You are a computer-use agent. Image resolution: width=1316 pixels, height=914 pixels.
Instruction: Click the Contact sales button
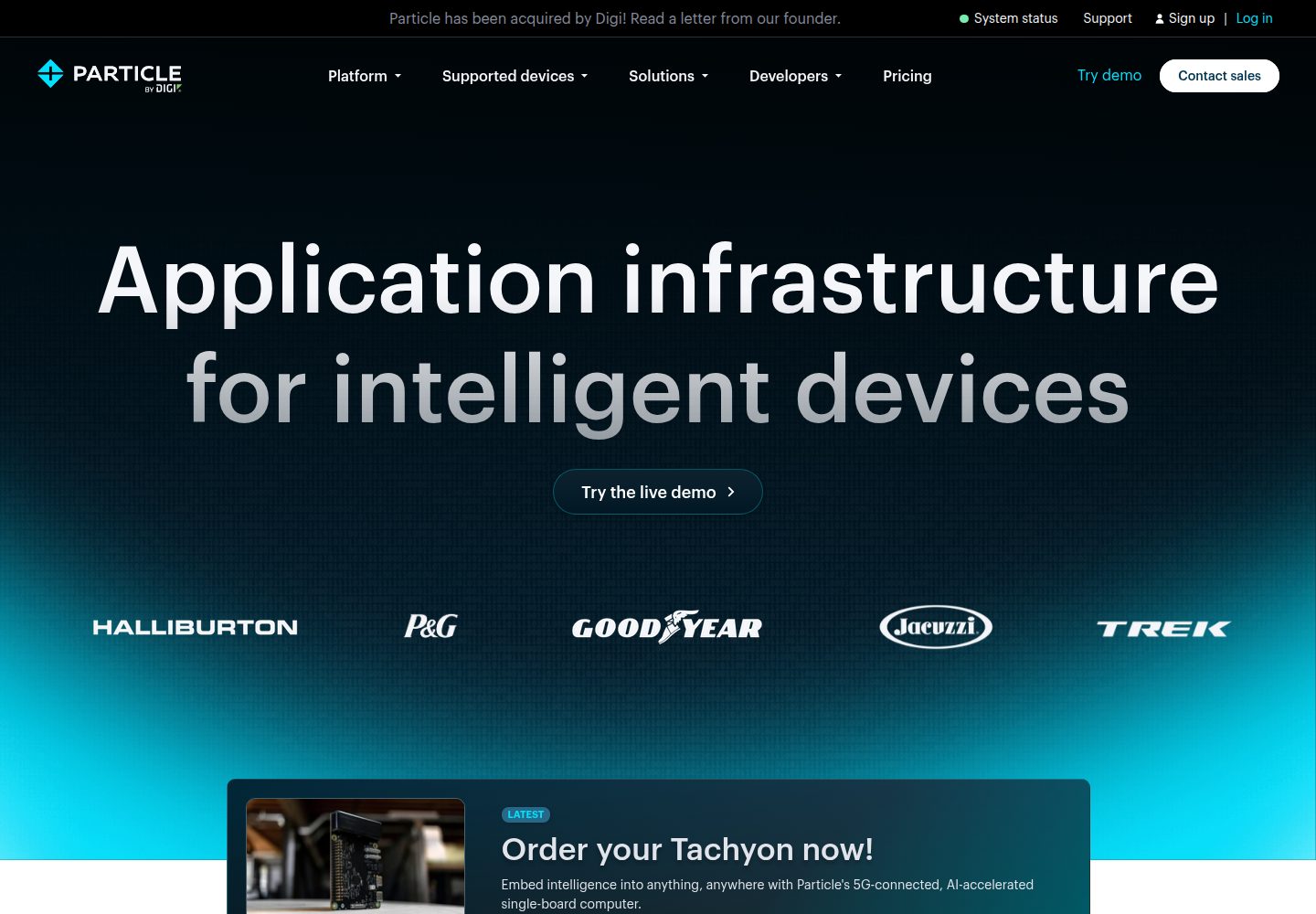pos(1219,76)
